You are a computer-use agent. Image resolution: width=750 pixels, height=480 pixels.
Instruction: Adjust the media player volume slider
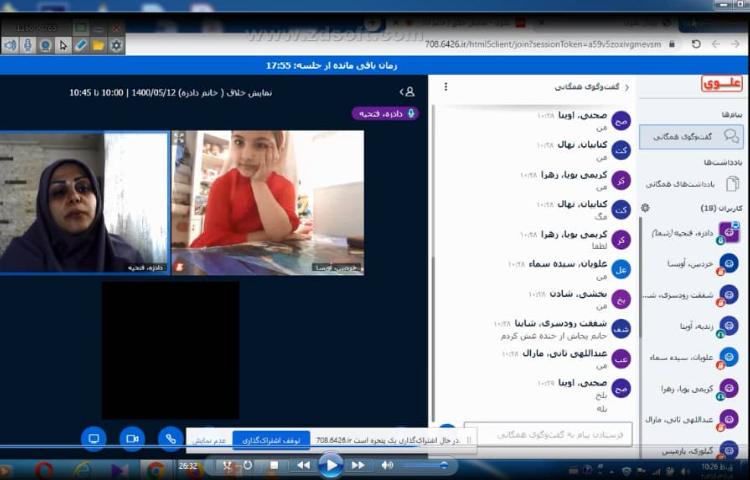[423, 465]
